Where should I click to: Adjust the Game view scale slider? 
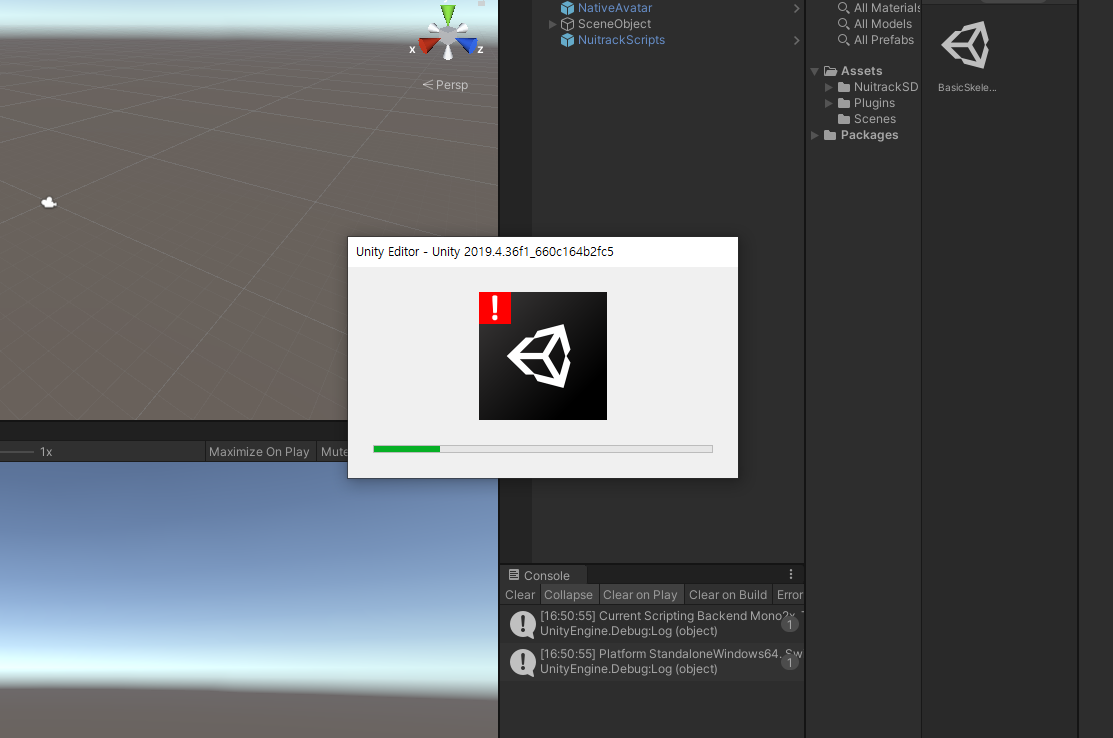(x=17, y=452)
